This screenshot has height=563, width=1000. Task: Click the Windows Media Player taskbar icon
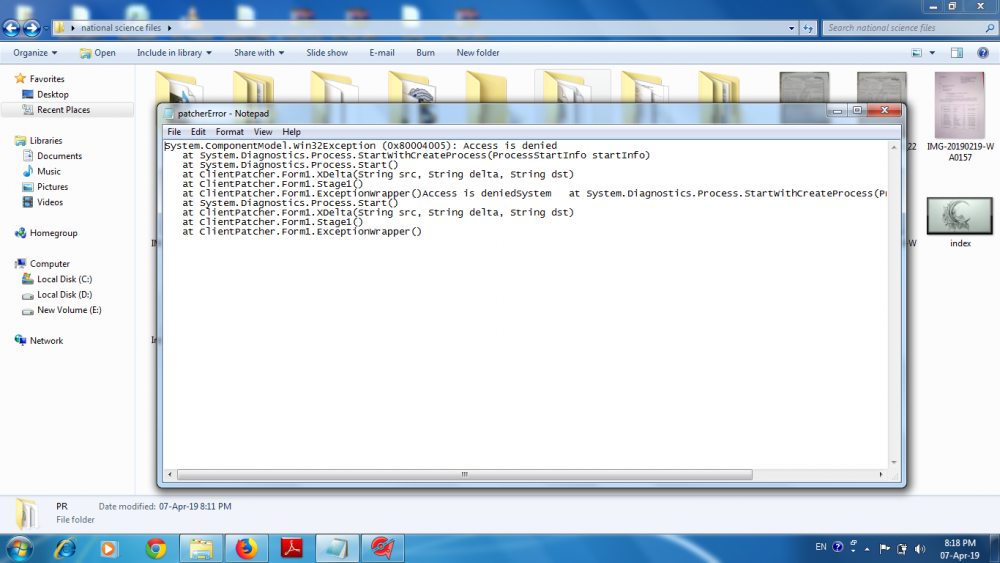[110, 548]
